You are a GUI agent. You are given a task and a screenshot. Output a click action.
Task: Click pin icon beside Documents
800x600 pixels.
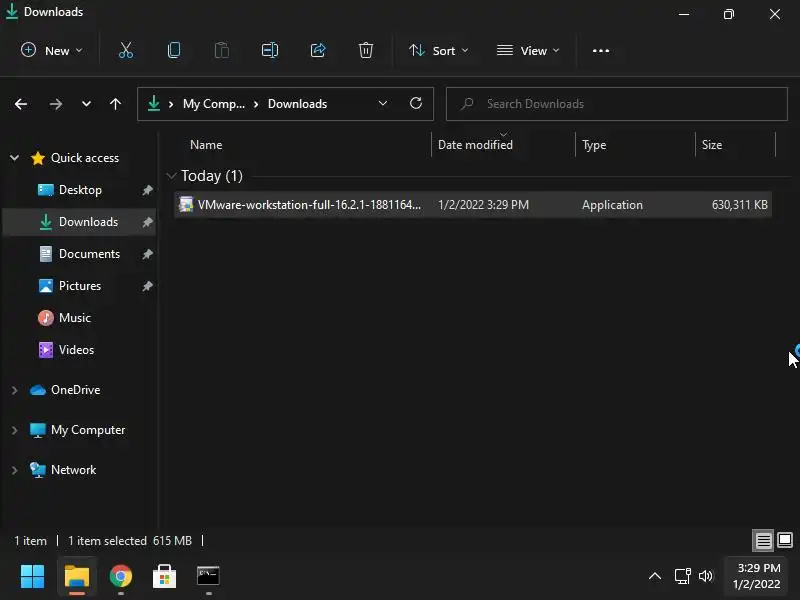(x=147, y=254)
